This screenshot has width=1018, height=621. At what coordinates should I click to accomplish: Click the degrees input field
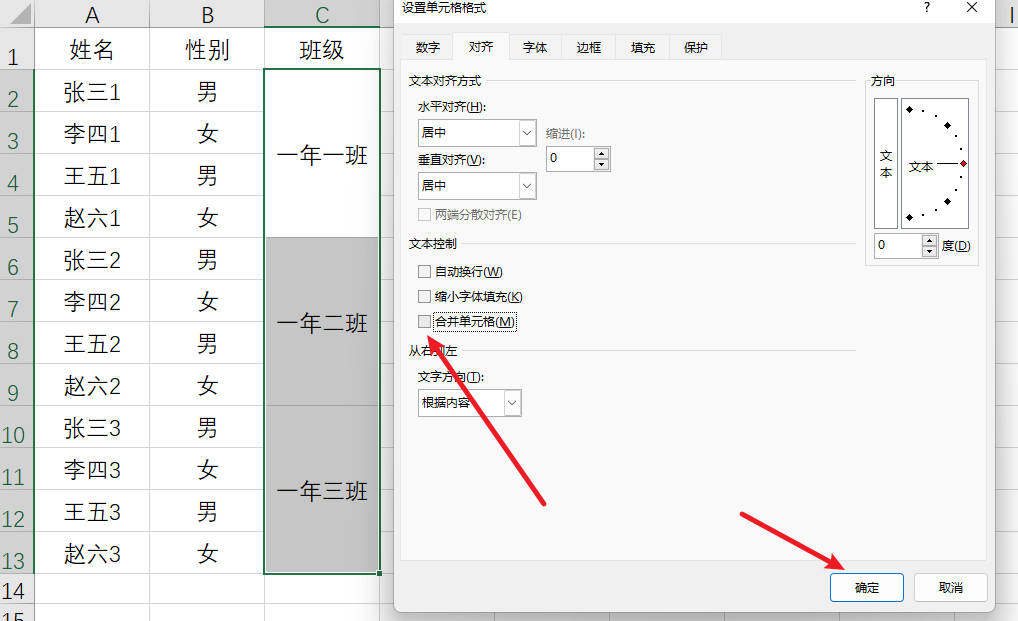point(897,246)
